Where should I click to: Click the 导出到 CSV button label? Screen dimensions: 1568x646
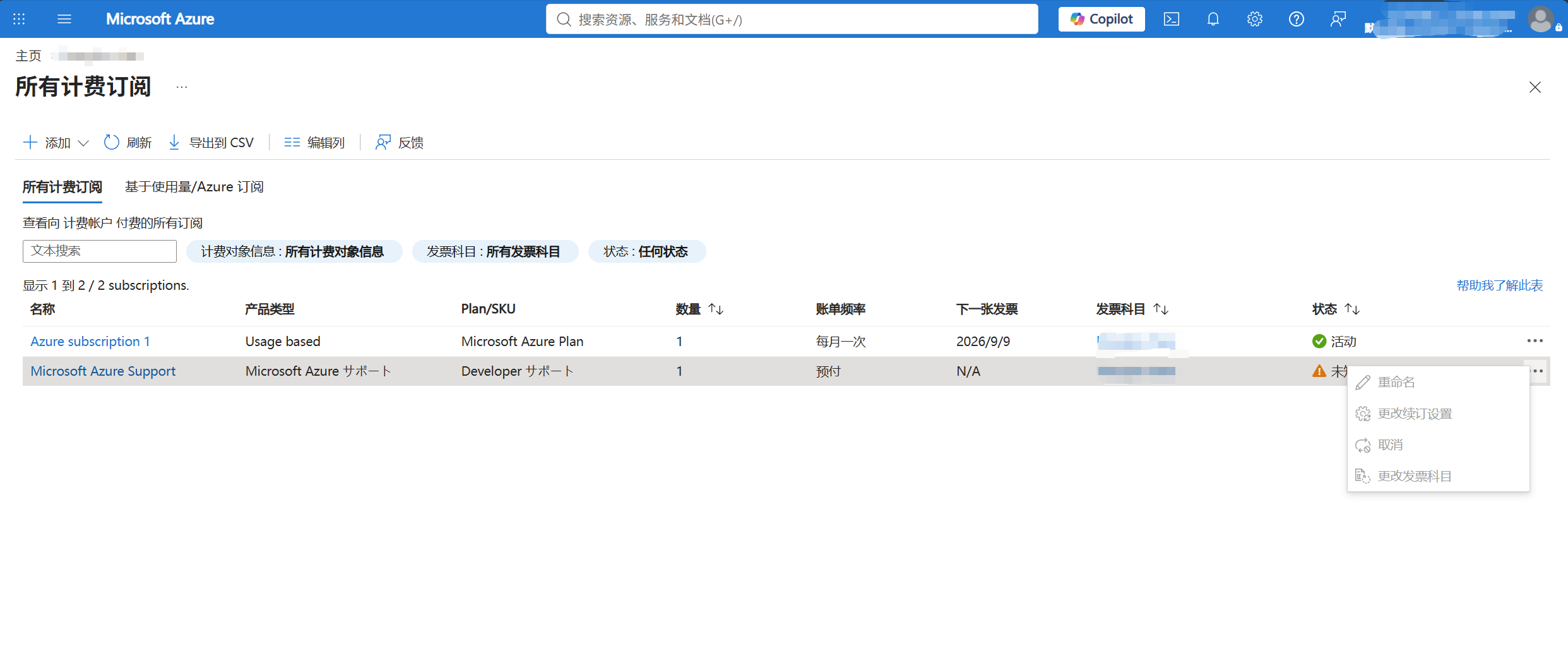point(222,143)
